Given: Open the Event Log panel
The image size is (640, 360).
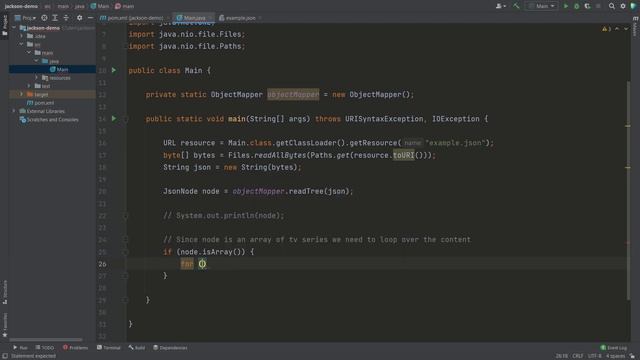Looking at the screenshot, I should tap(613, 348).
